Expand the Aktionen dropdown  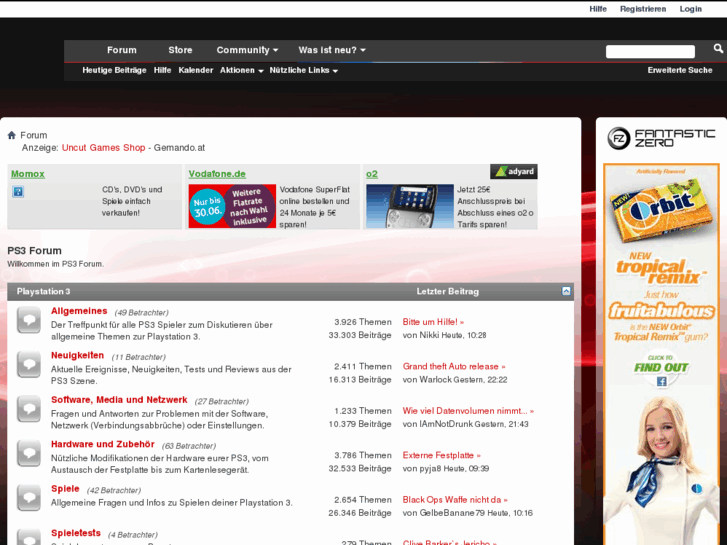point(242,71)
